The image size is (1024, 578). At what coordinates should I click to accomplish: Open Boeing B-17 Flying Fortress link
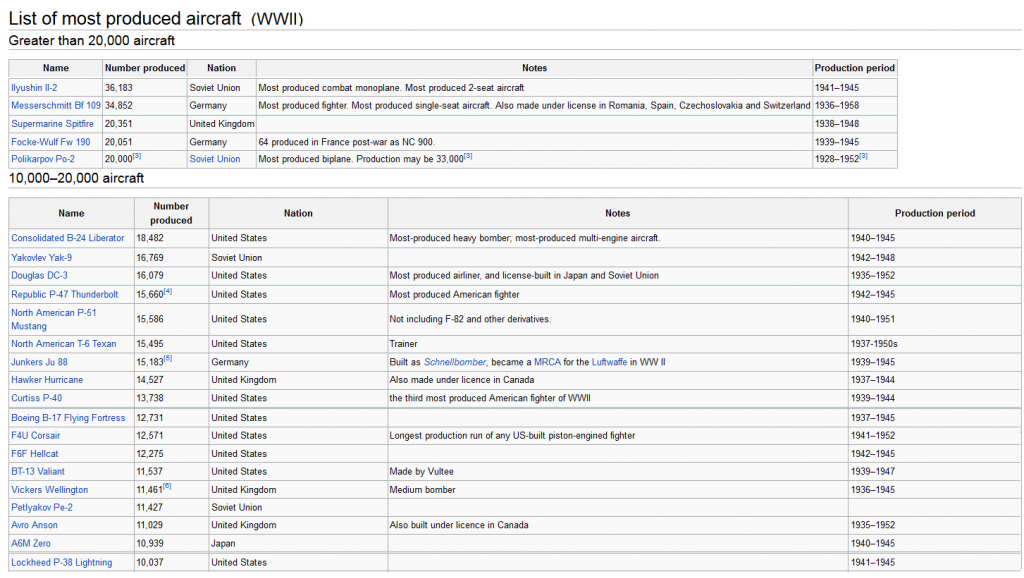point(68,417)
